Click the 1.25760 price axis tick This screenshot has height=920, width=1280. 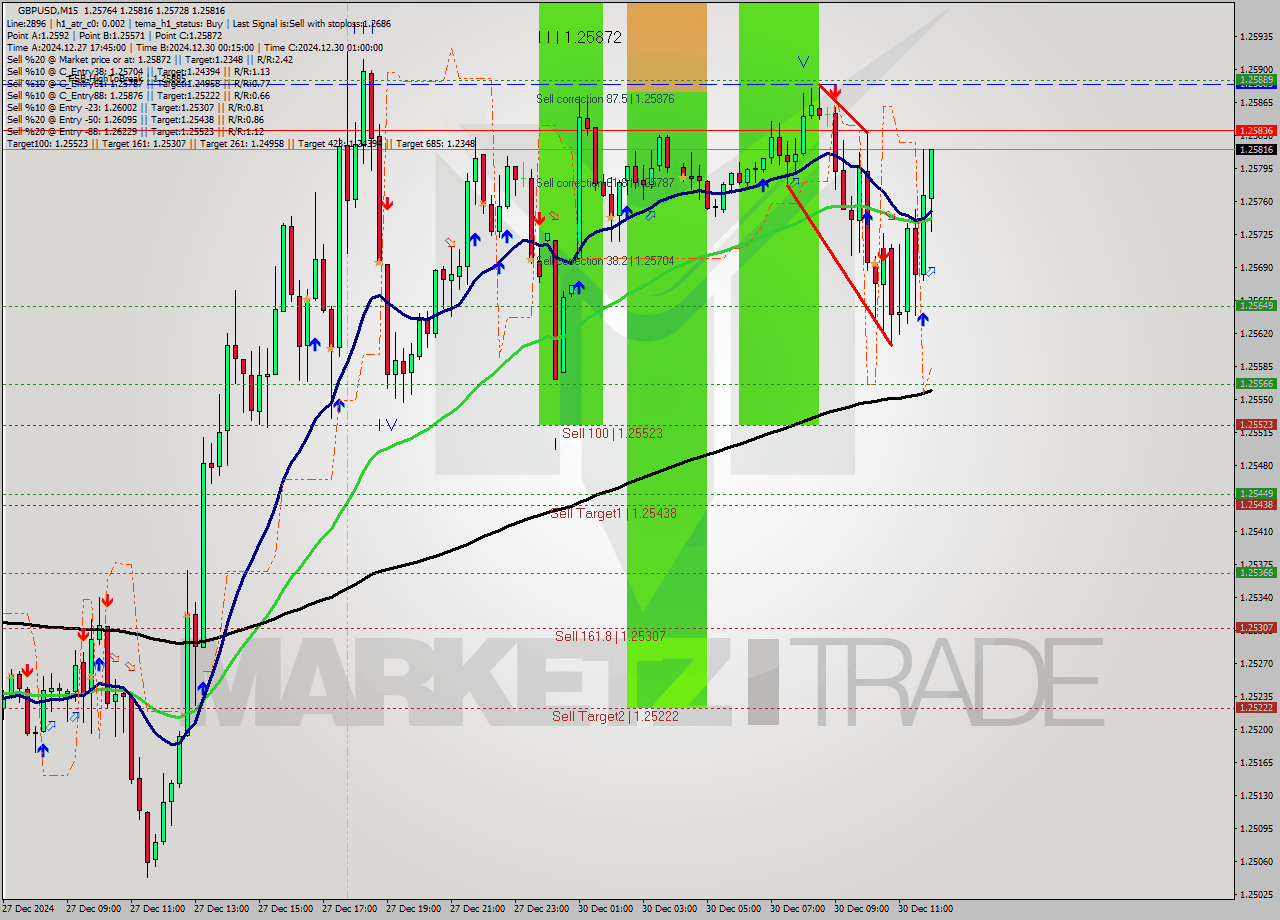coord(1256,201)
